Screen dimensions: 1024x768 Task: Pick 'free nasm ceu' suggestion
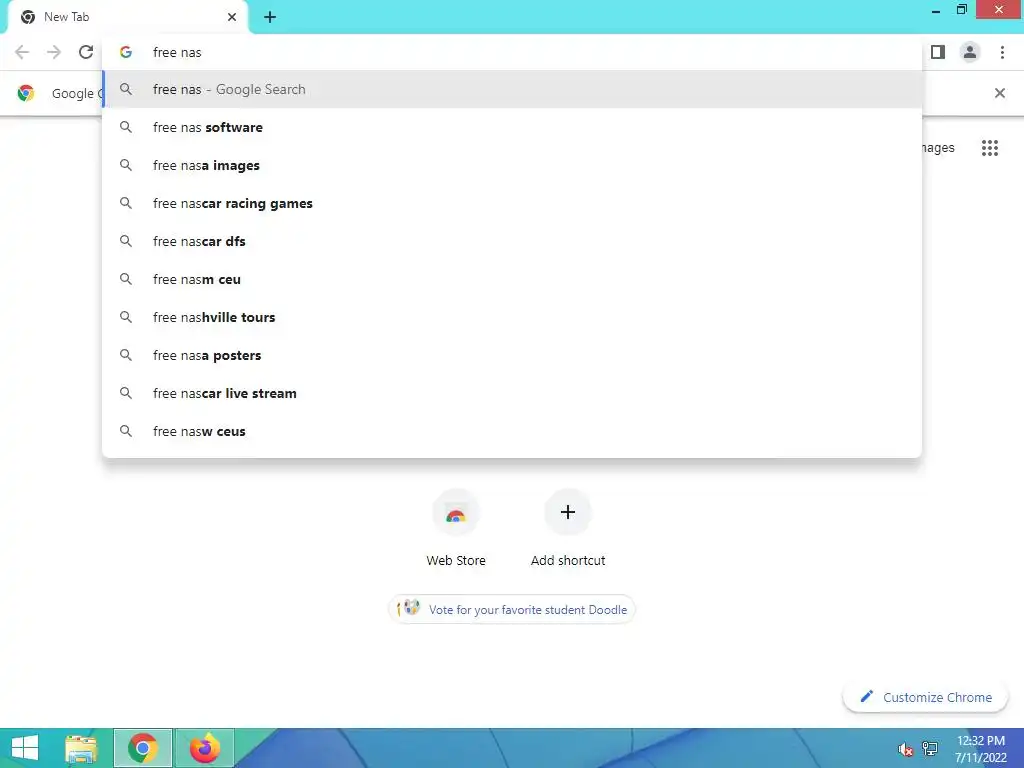coord(512,279)
